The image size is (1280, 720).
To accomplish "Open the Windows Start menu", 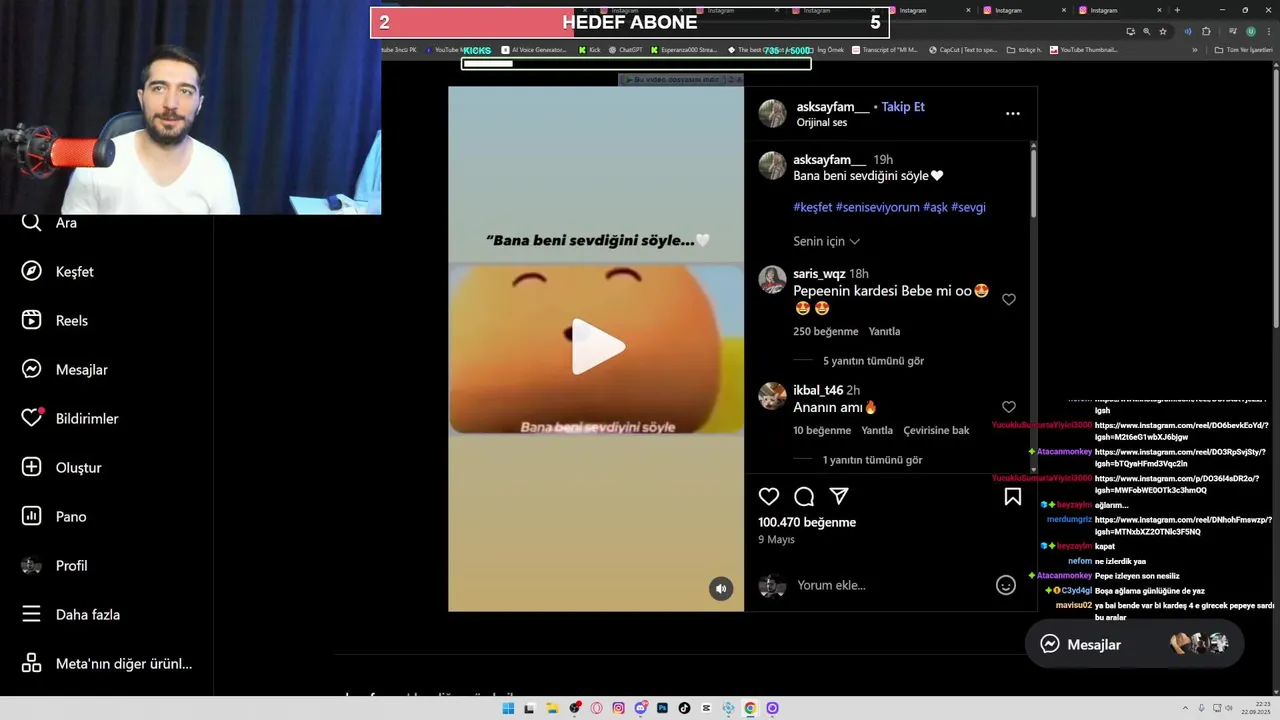I will [x=508, y=708].
